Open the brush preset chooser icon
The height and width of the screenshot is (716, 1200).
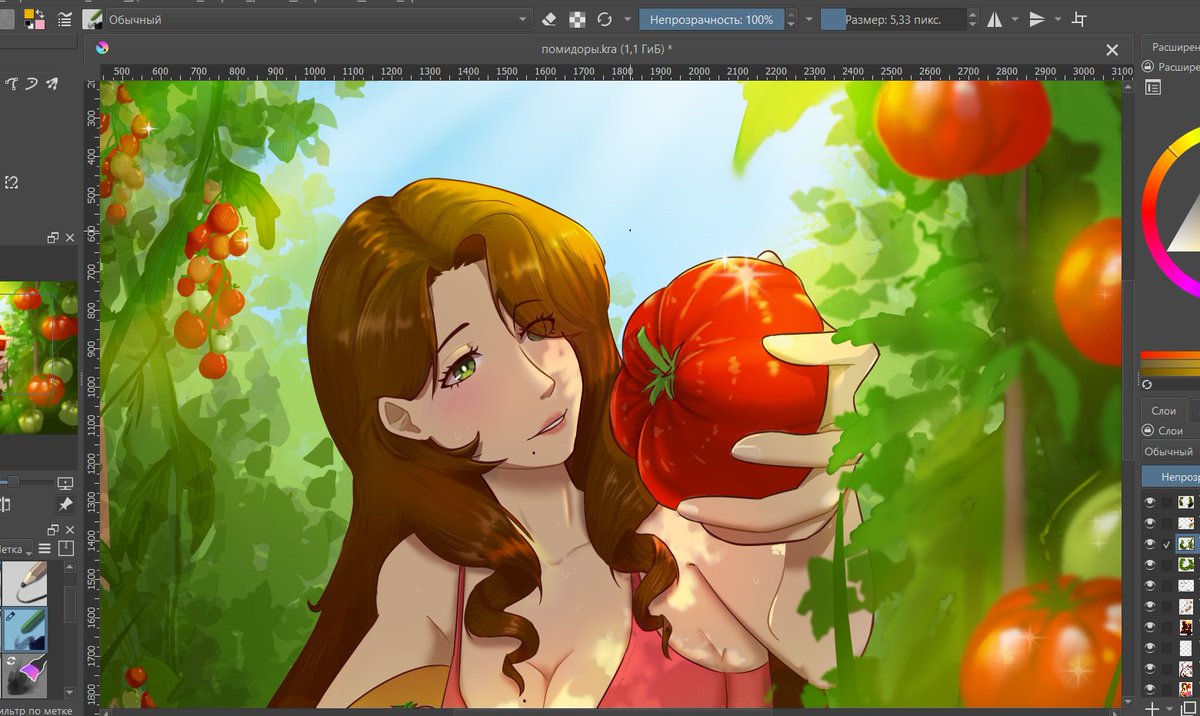92,19
